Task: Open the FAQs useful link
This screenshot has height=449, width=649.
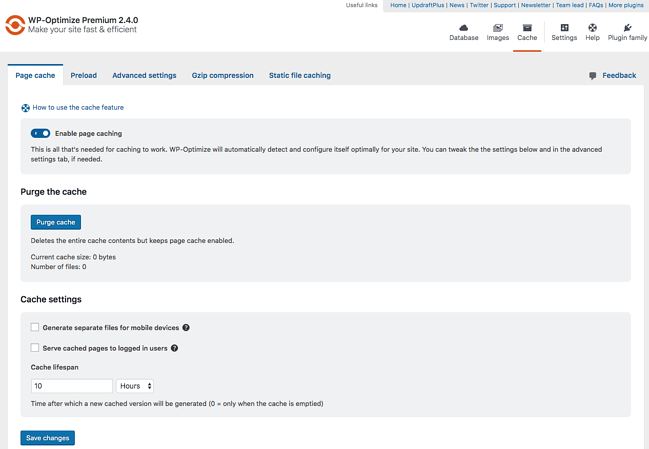Action: tap(596, 5)
